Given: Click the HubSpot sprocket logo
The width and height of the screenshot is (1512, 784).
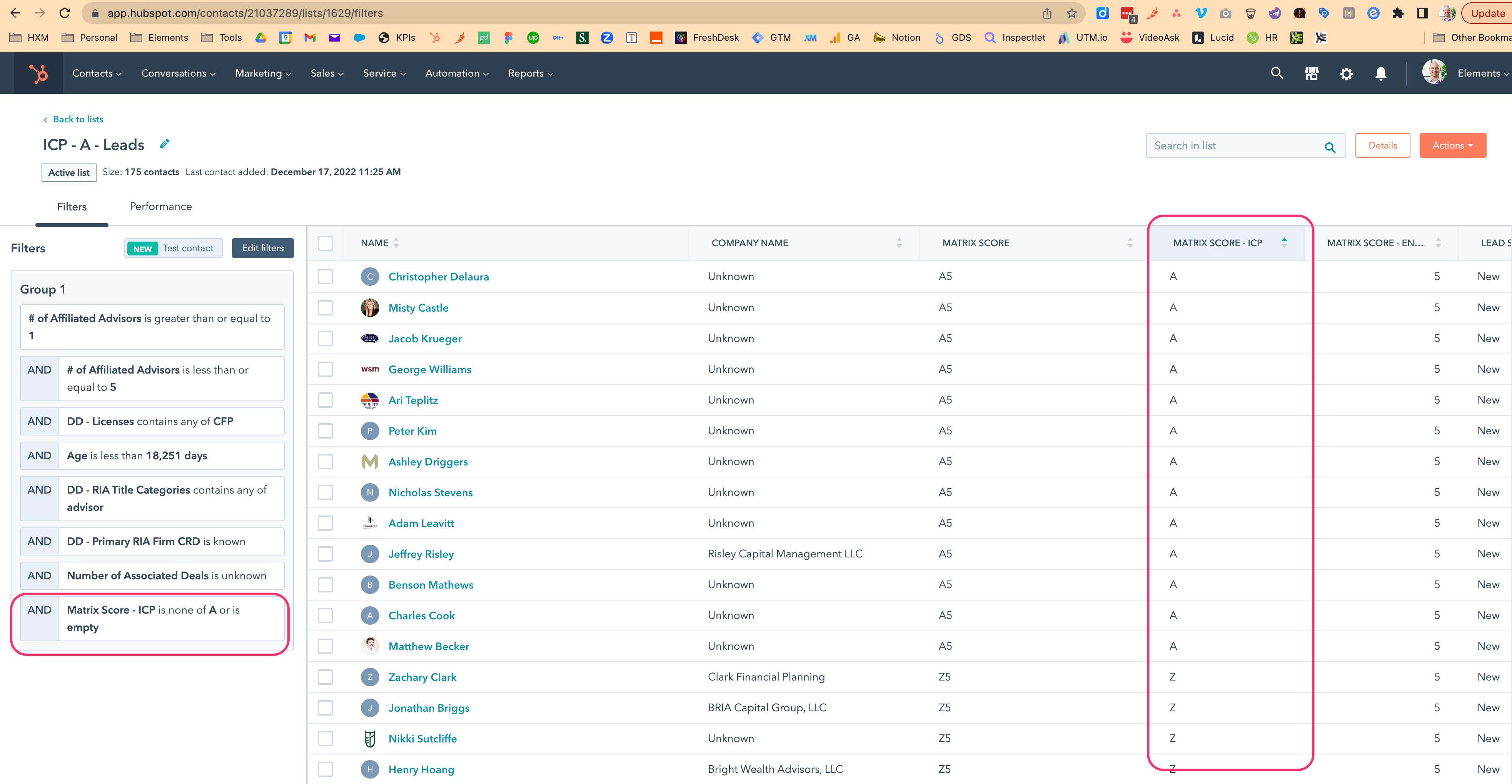Looking at the screenshot, I should pyautogui.click(x=38, y=73).
